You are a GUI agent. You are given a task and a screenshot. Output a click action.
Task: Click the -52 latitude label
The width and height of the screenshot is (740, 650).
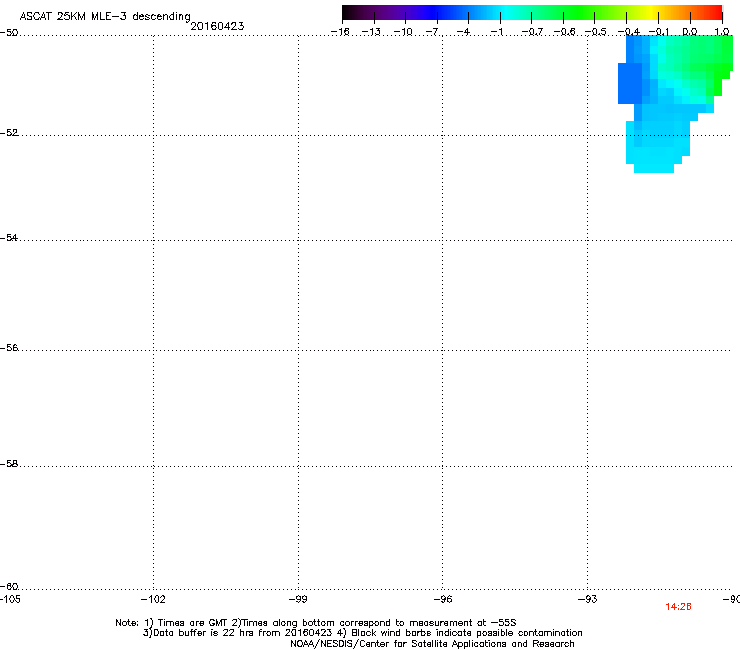9,133
